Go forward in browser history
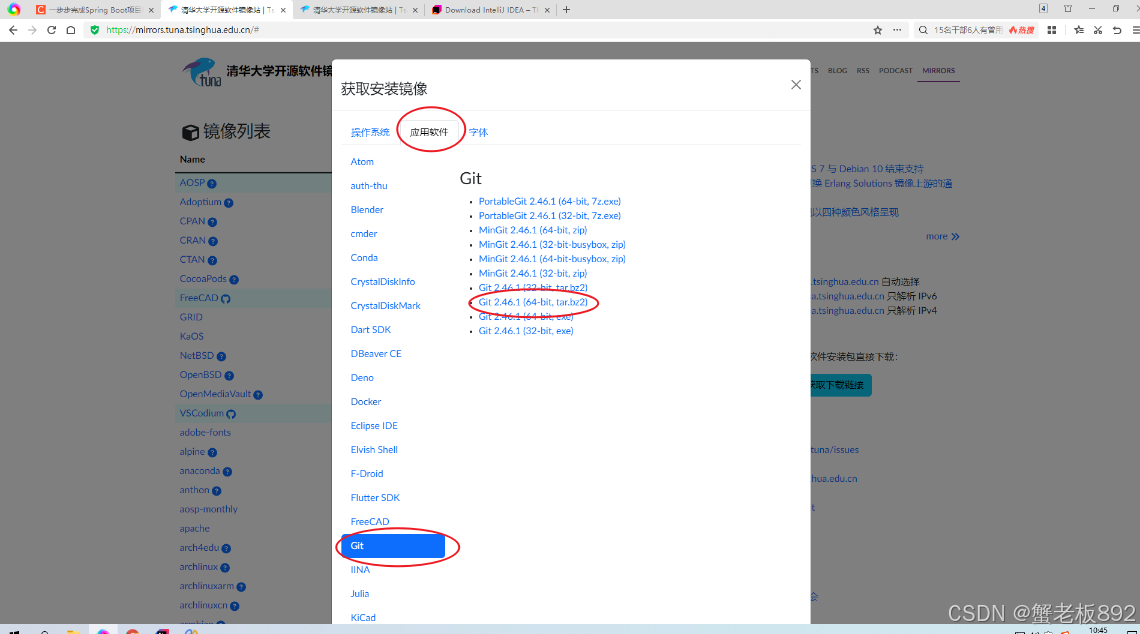The image size is (1140, 634). (32, 30)
